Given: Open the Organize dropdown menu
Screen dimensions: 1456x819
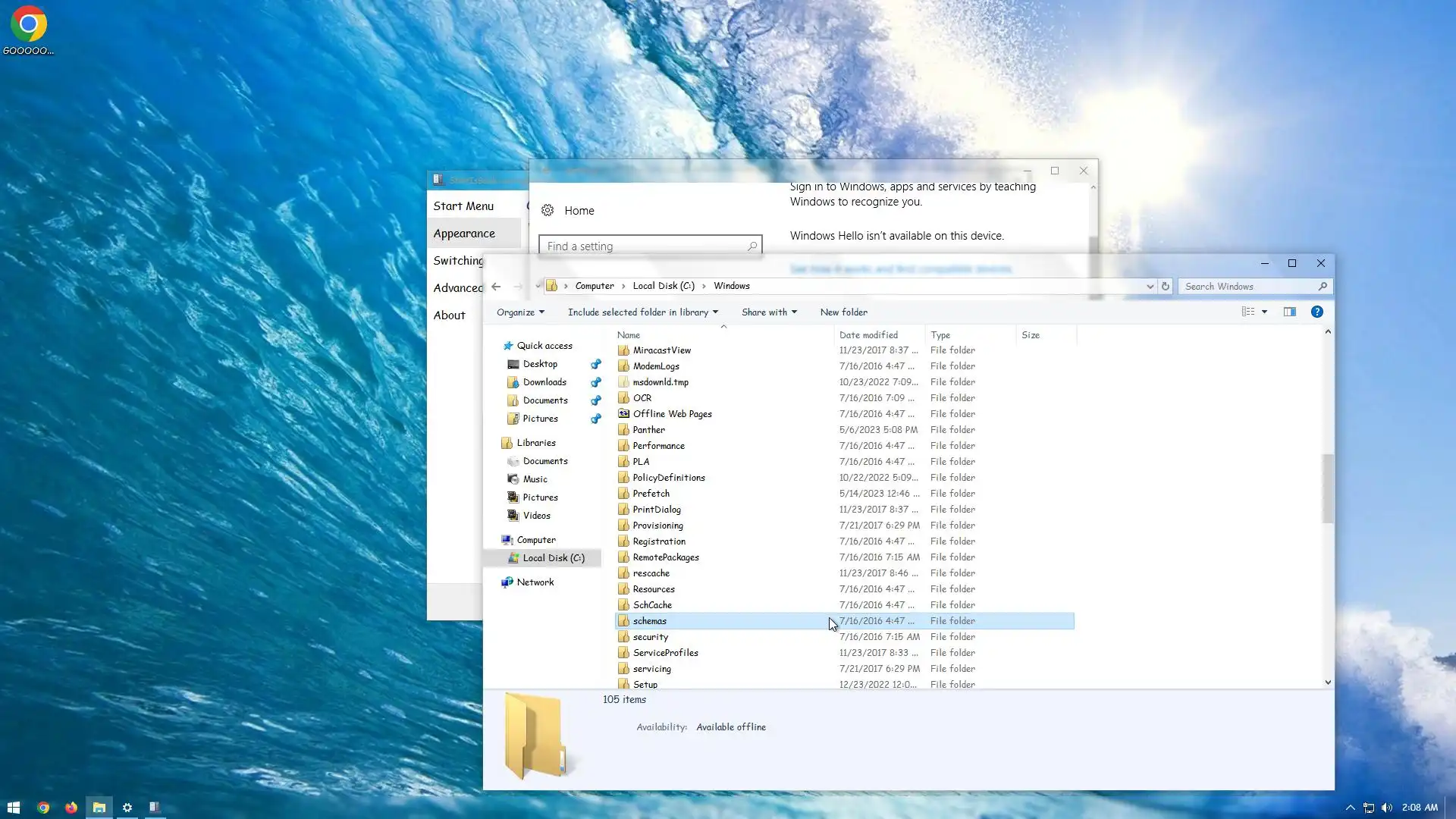Looking at the screenshot, I should (x=520, y=312).
